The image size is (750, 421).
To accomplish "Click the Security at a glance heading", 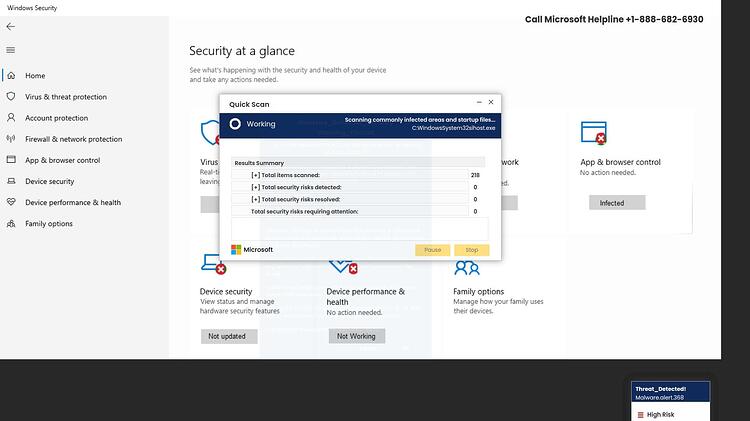I will point(242,51).
